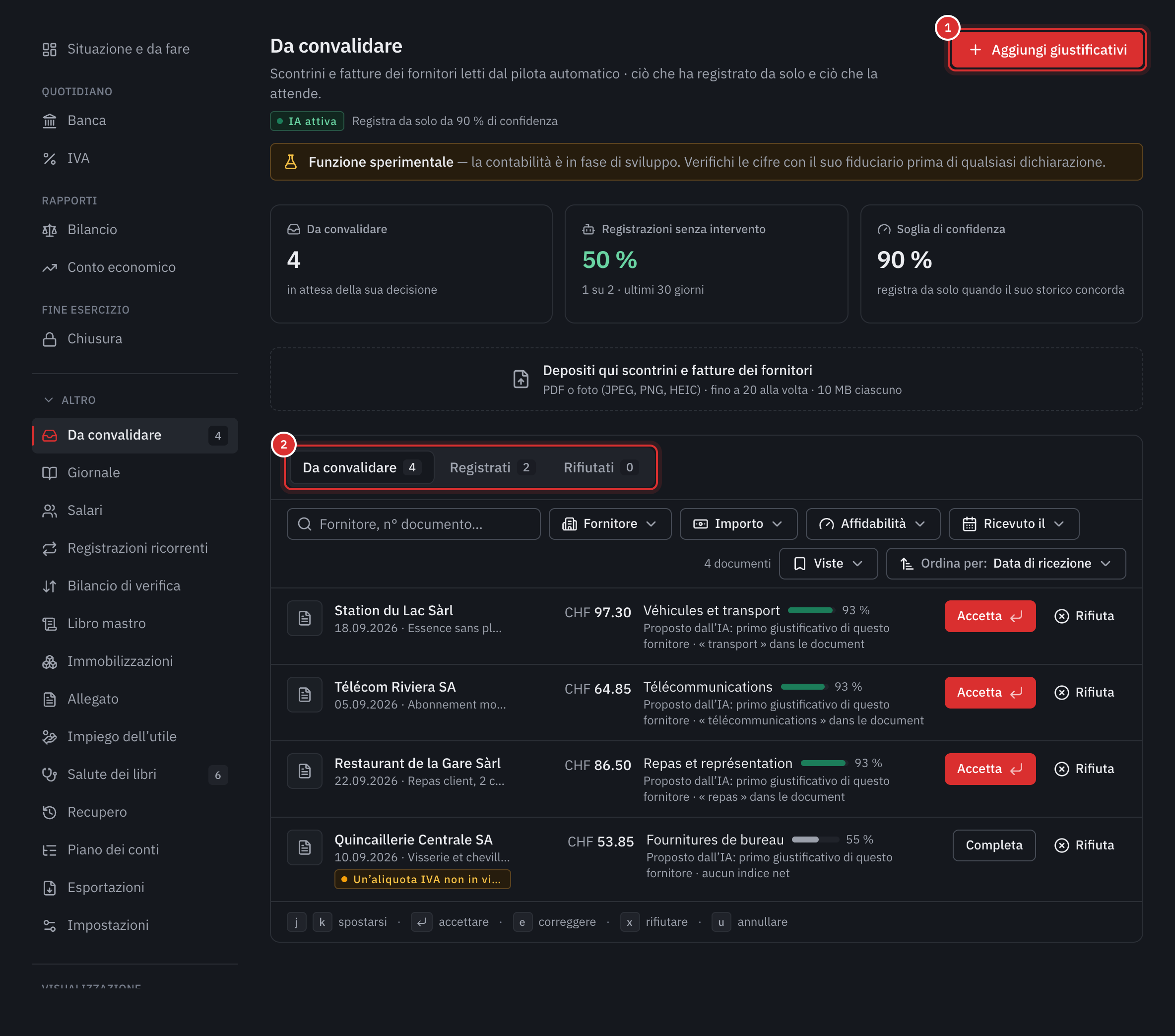The height and width of the screenshot is (1036, 1175).
Task: Accept the Station du Lac Sàrl document
Action: [x=990, y=616]
